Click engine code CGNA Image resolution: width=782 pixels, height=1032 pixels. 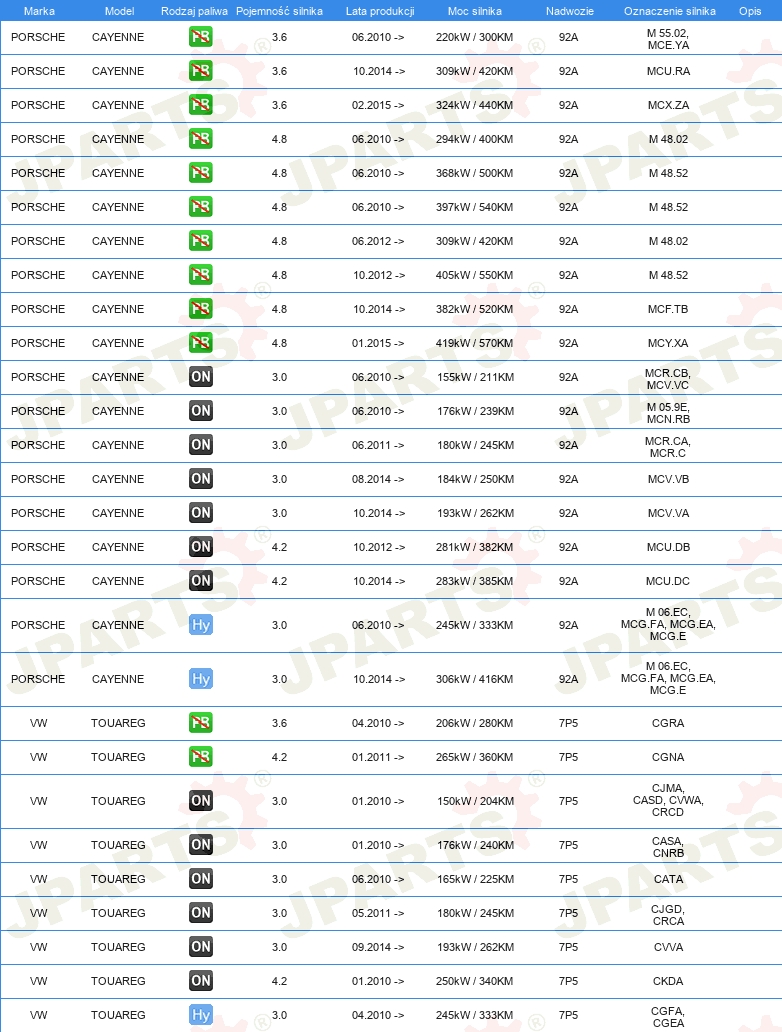[668, 757]
